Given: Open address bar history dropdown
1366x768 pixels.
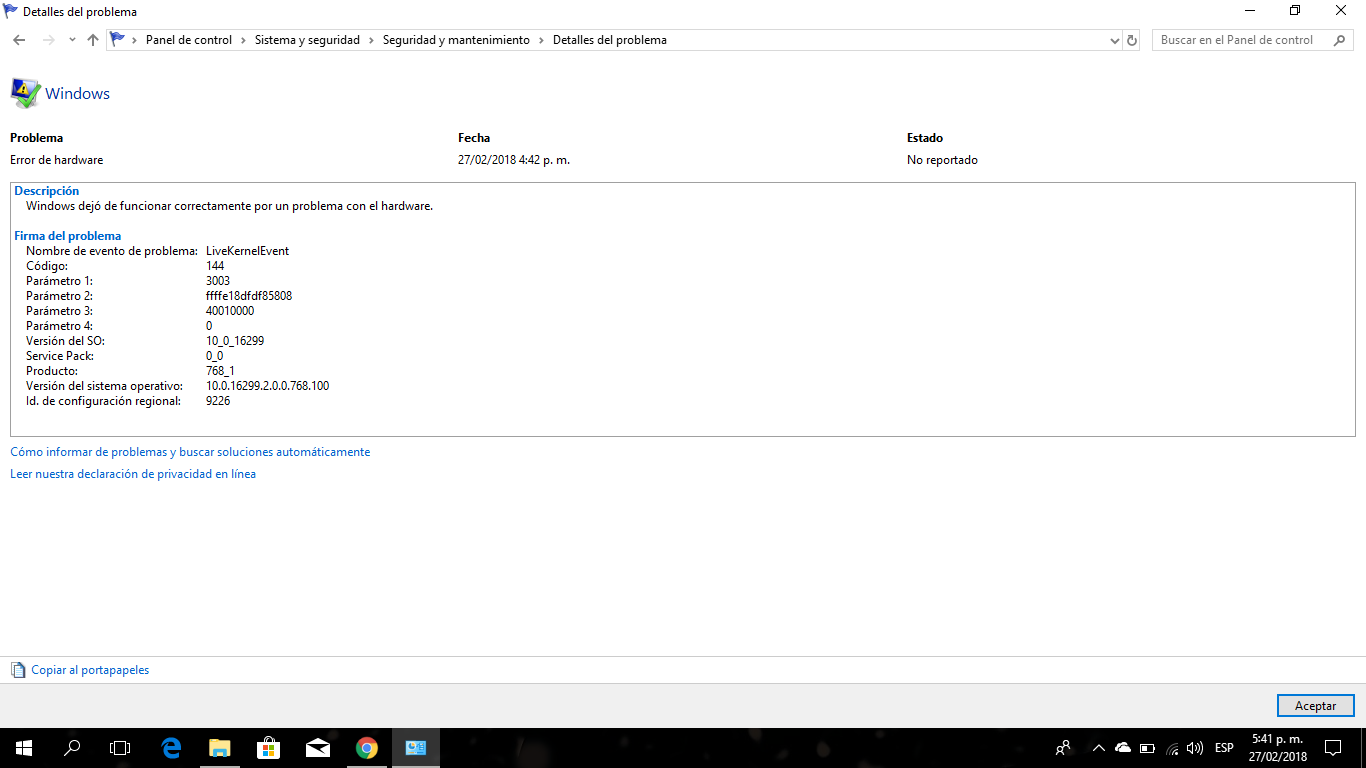Looking at the screenshot, I should pyautogui.click(x=1115, y=40).
